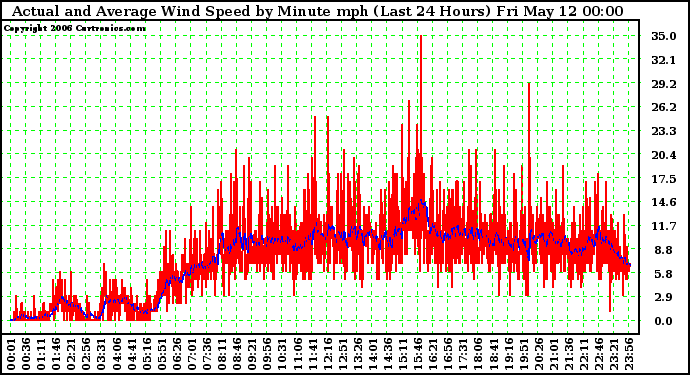Click the 0.0 y-axis label
The width and height of the screenshot is (690, 375).
664,321
